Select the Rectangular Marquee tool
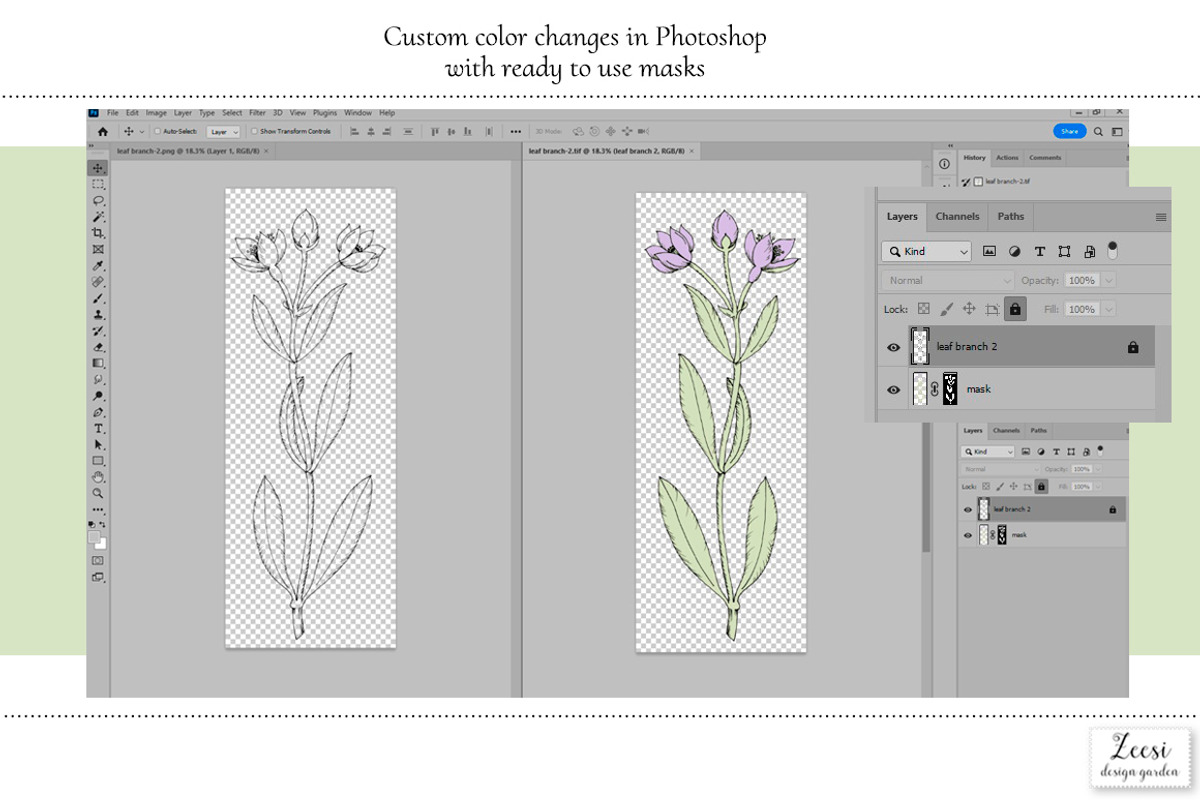Viewport: 1200px width, 800px height. (98, 185)
